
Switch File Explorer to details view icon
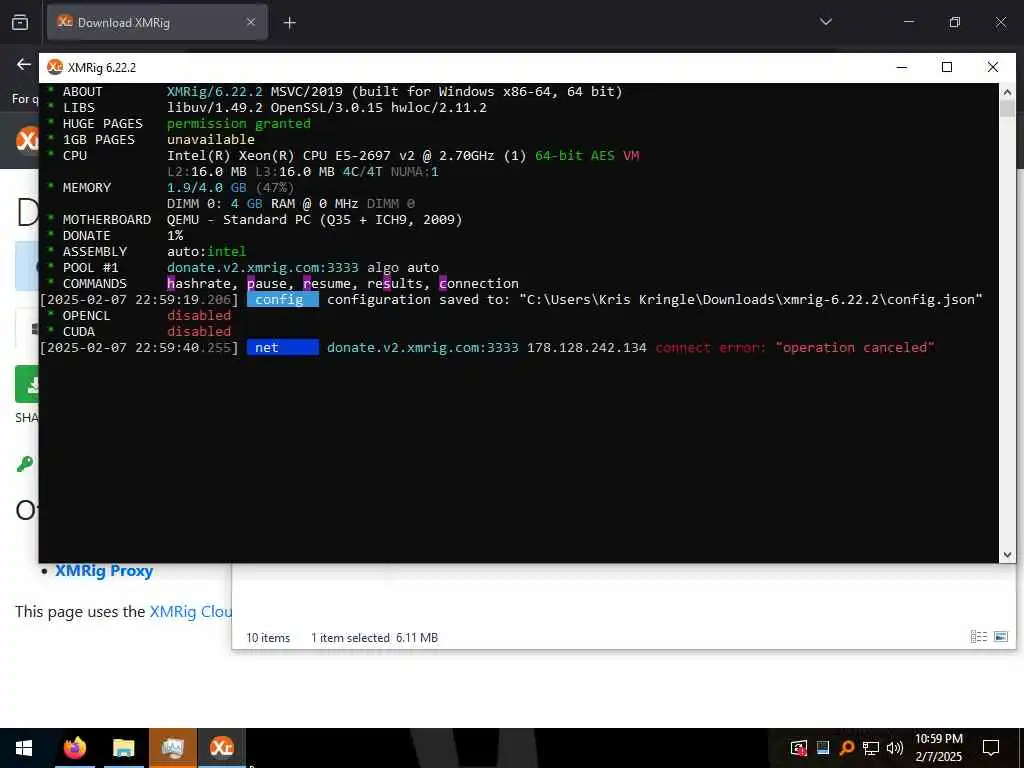(978, 637)
